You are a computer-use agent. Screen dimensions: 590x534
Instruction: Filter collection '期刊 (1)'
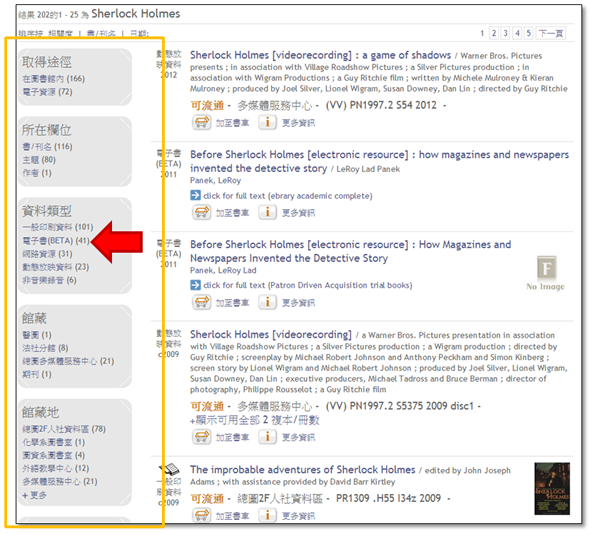pyautogui.click(x=37, y=374)
